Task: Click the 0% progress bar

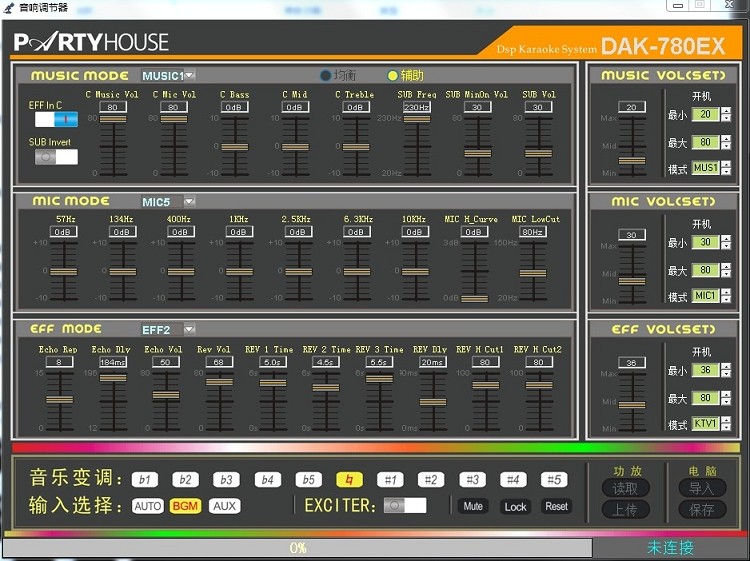Action: pyautogui.click(x=298, y=548)
